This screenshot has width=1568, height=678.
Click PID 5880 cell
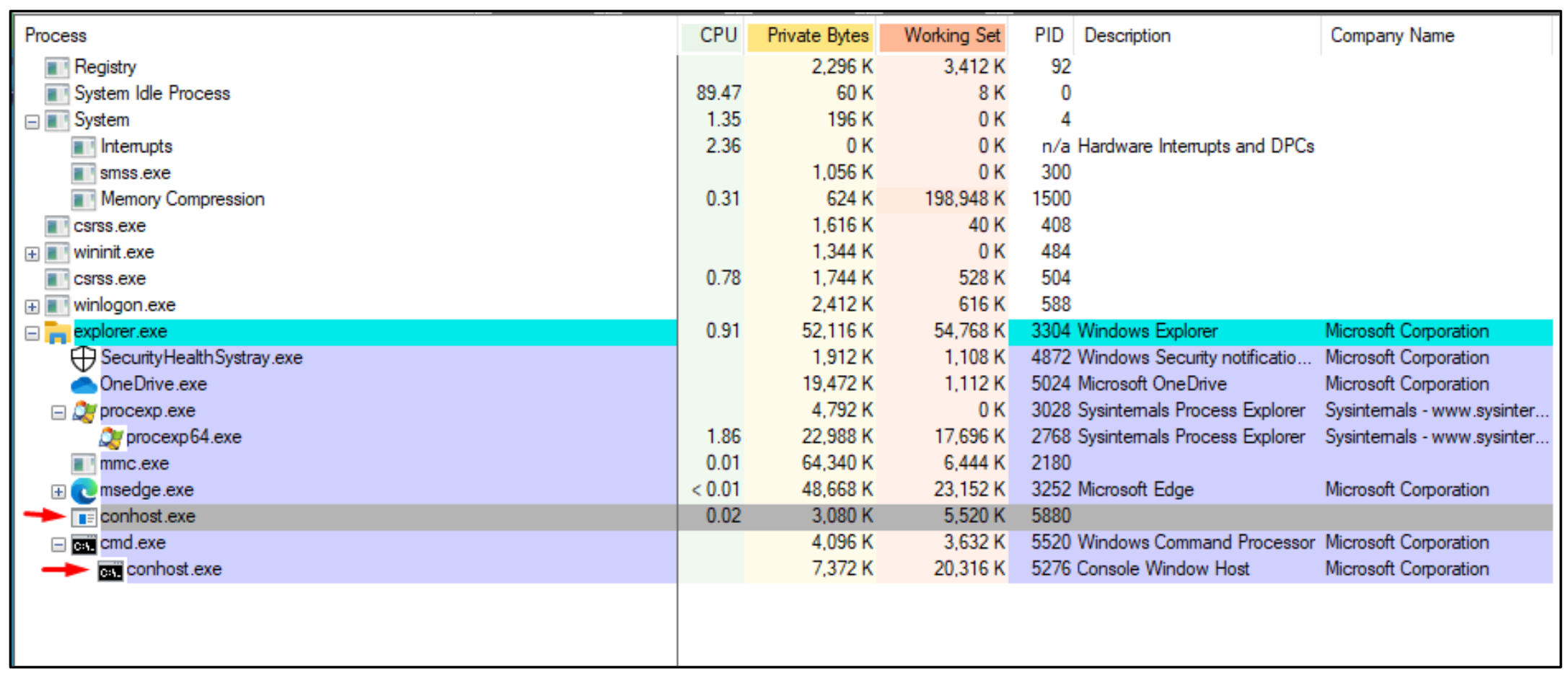pos(1051,516)
